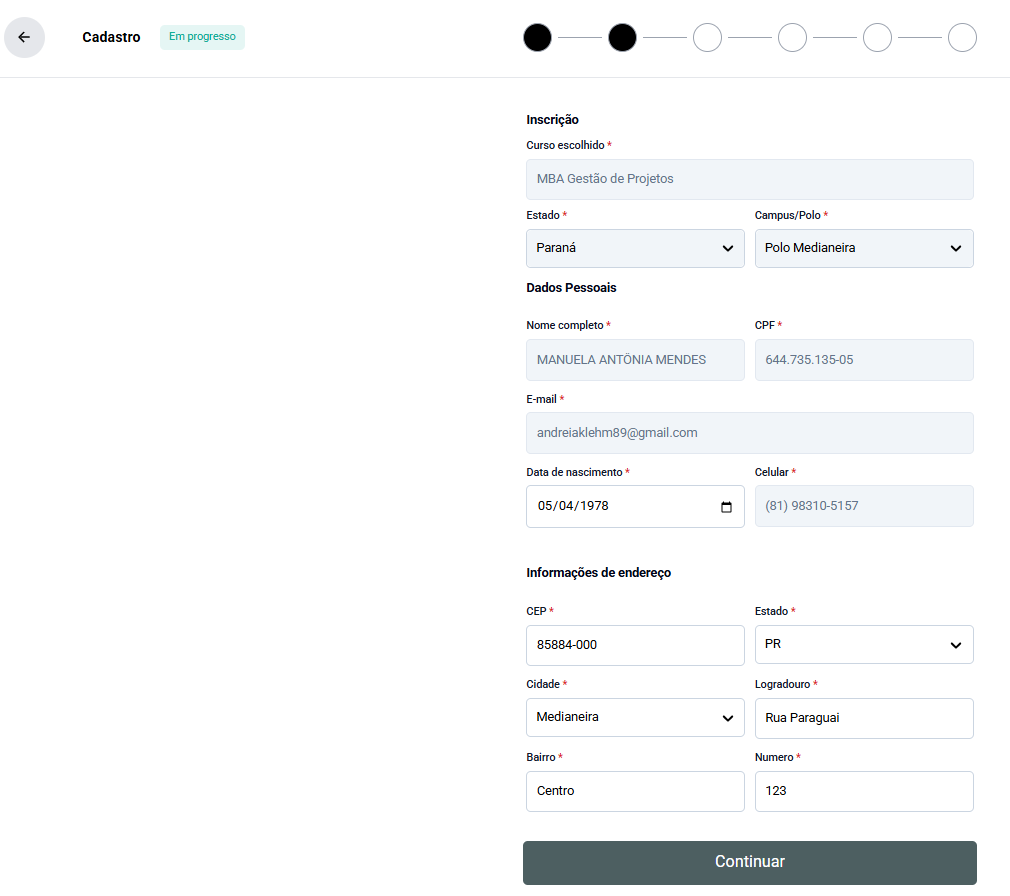Screen dimensions: 1010x896
Task: Click the Informações de endereço heading
Action: (x=598, y=573)
